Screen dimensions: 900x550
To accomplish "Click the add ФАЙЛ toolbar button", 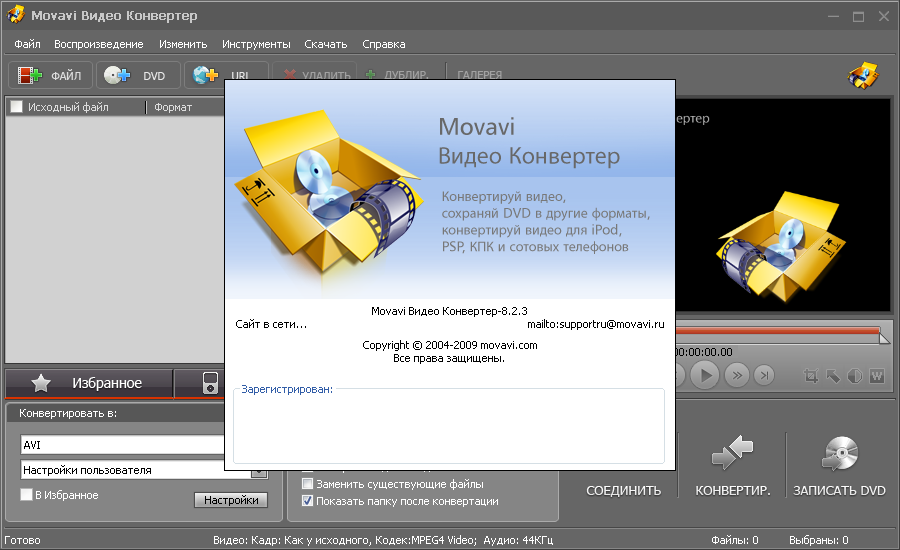I will point(51,75).
